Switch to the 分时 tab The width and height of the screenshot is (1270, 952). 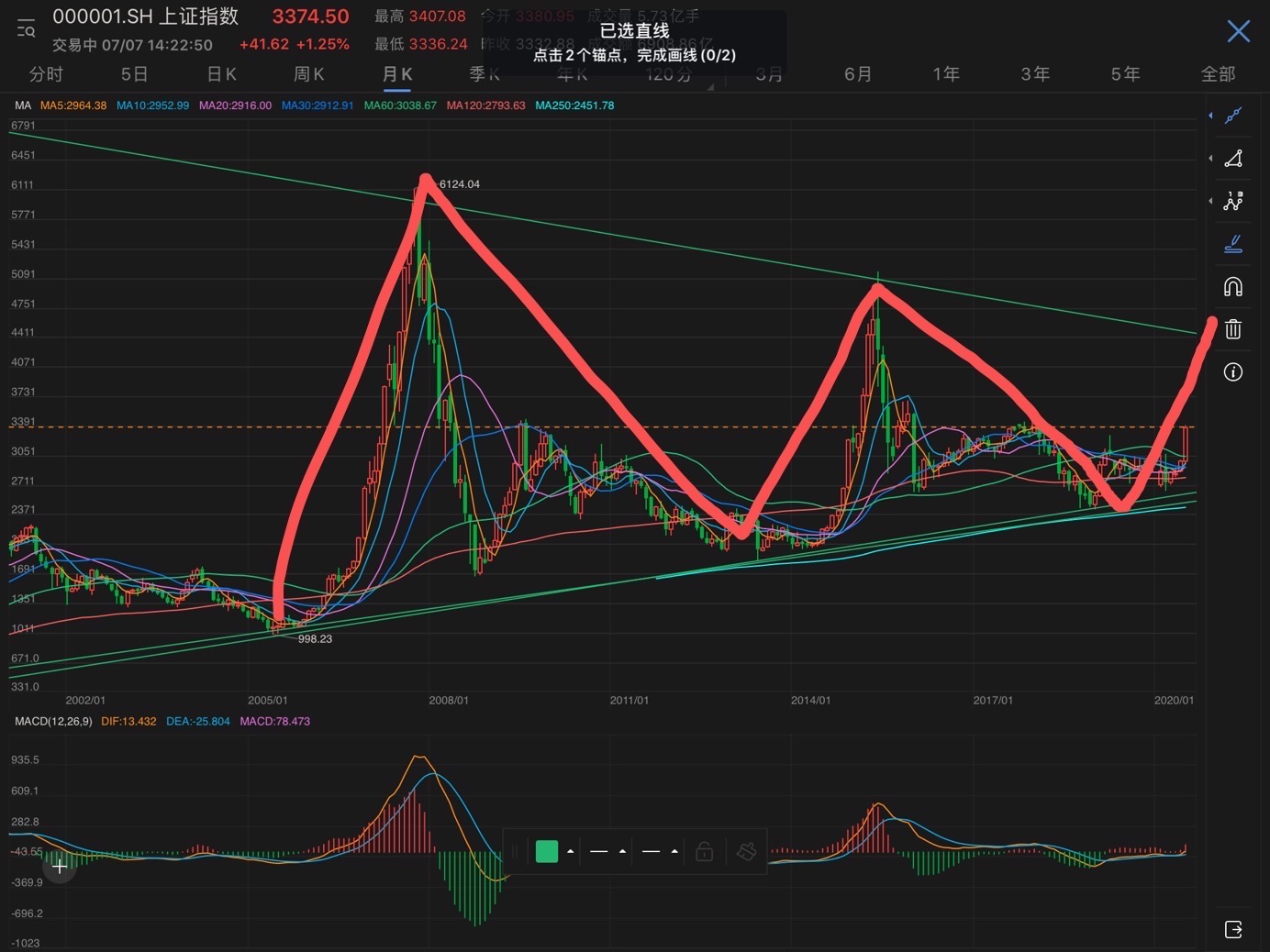point(46,74)
